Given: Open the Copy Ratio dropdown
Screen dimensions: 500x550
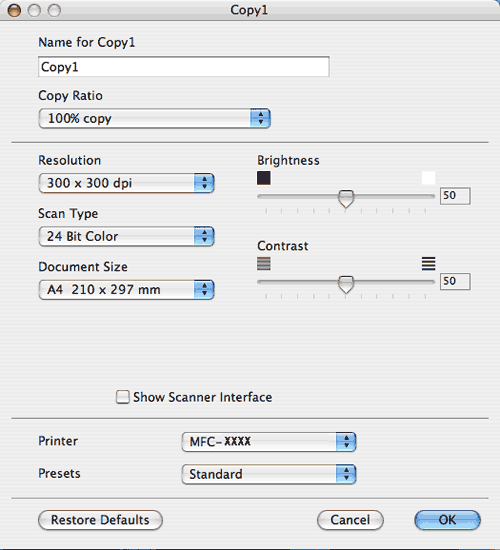Looking at the screenshot, I should 154,118.
